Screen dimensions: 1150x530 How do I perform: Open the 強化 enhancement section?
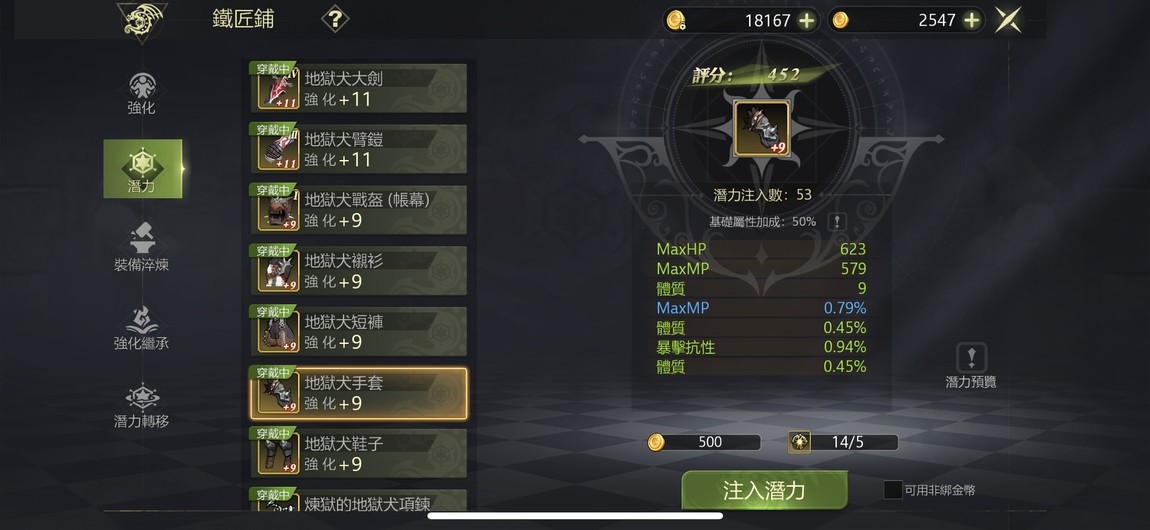pos(142,93)
